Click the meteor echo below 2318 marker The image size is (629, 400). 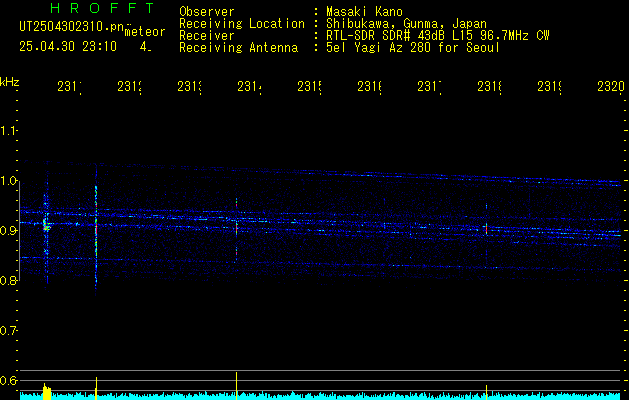click(x=486, y=229)
